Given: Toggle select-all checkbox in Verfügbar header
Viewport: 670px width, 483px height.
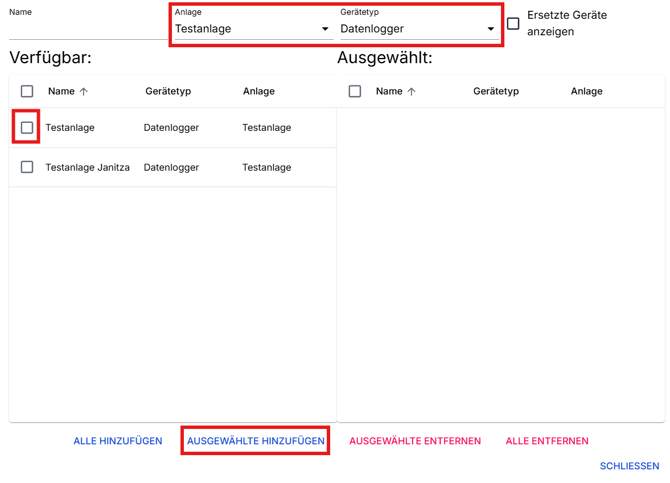Looking at the screenshot, I should 27,91.
